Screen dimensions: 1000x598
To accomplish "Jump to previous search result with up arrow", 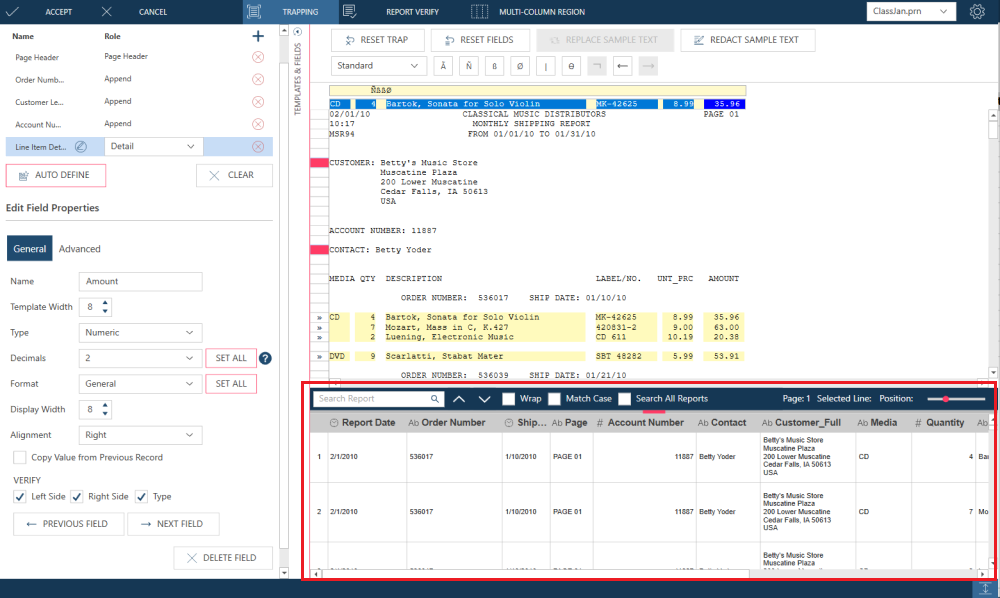I will pyautogui.click(x=459, y=399).
